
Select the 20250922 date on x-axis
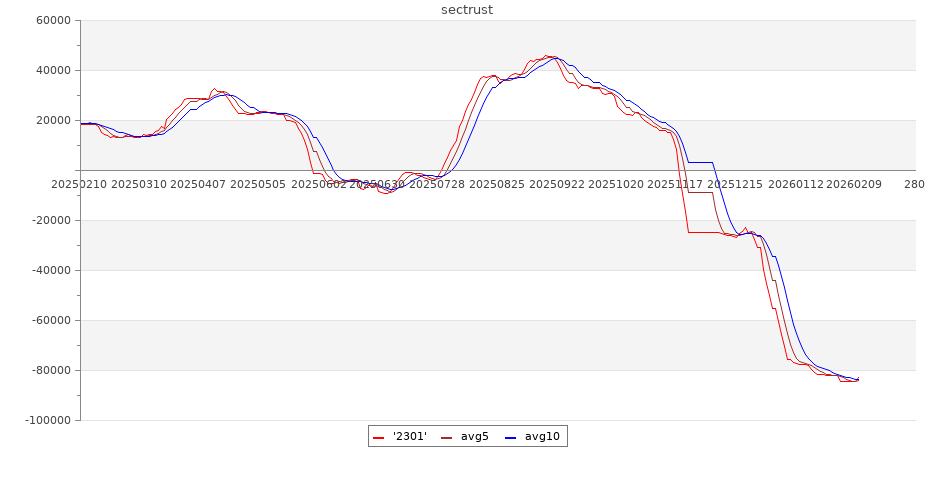coord(557,185)
